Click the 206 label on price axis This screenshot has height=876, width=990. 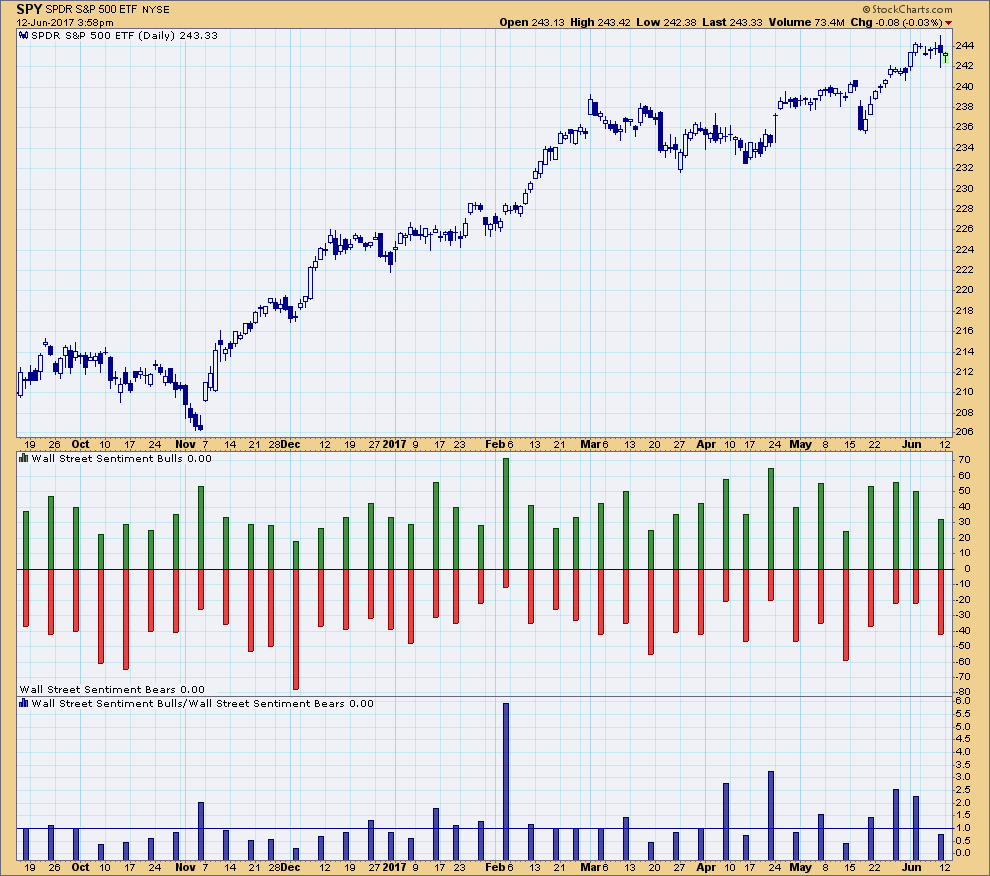pos(964,432)
